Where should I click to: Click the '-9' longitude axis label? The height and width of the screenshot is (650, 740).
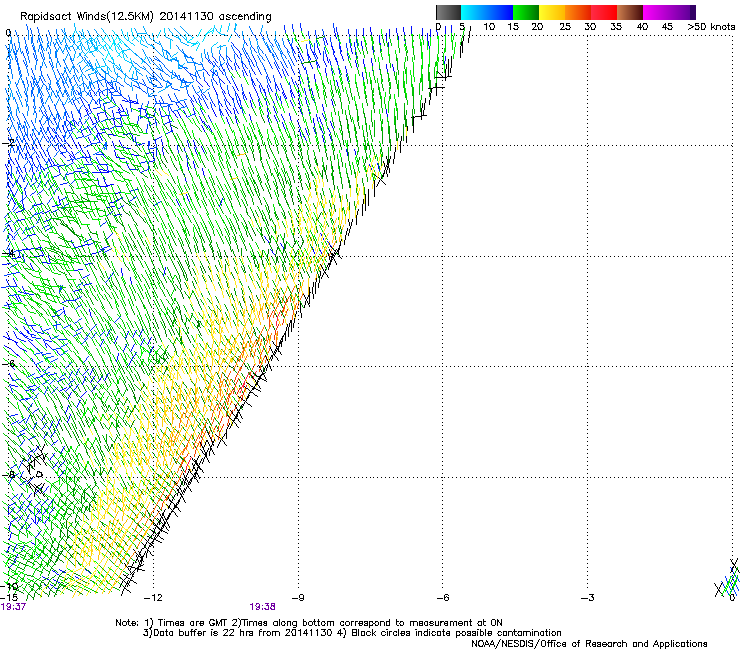click(x=298, y=598)
